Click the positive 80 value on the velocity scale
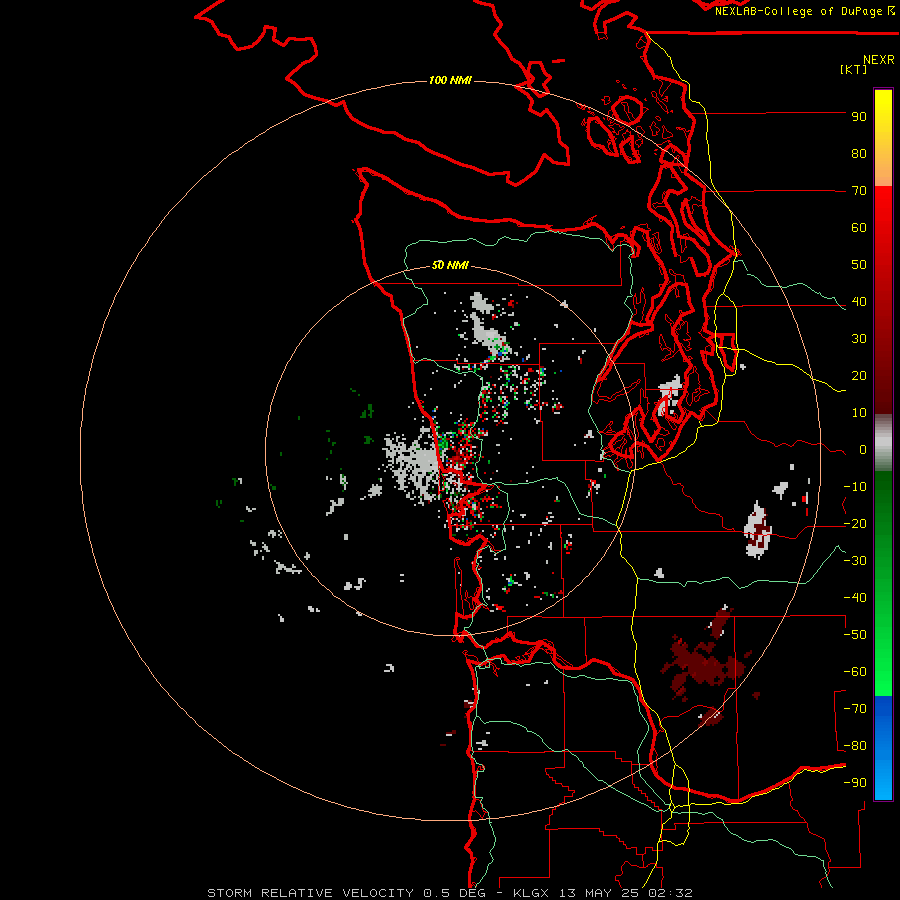This screenshot has height=900, width=900. (x=859, y=153)
